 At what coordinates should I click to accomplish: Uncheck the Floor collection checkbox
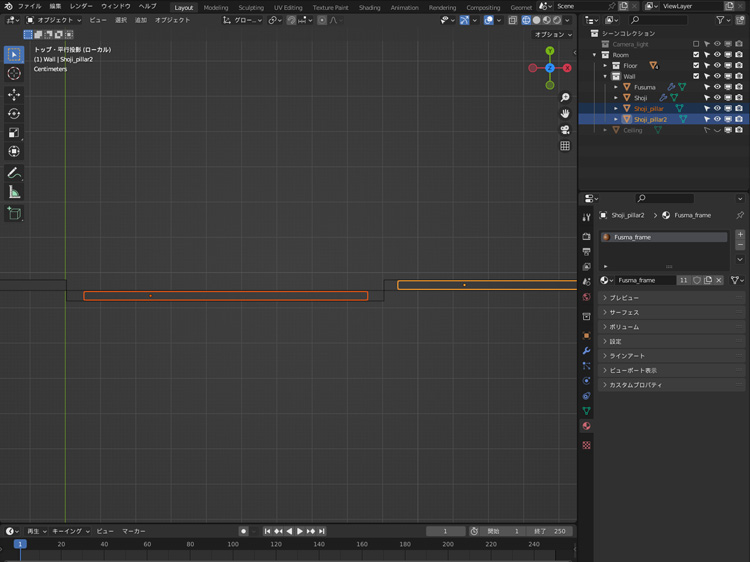point(696,66)
